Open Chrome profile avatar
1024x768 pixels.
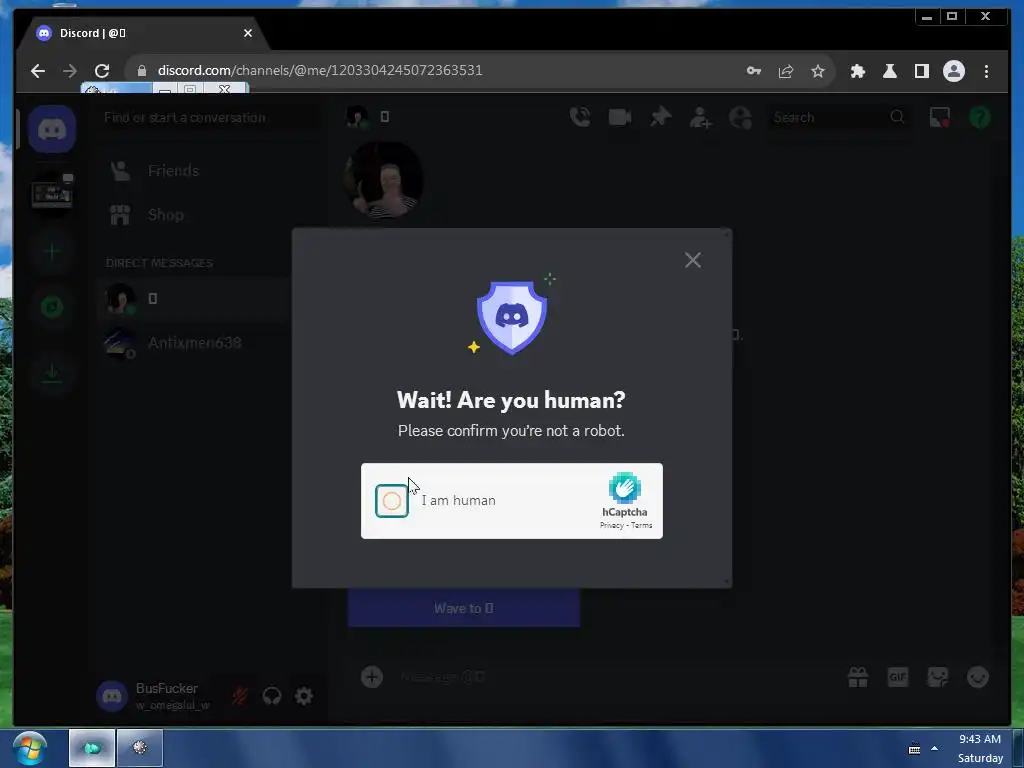953,71
